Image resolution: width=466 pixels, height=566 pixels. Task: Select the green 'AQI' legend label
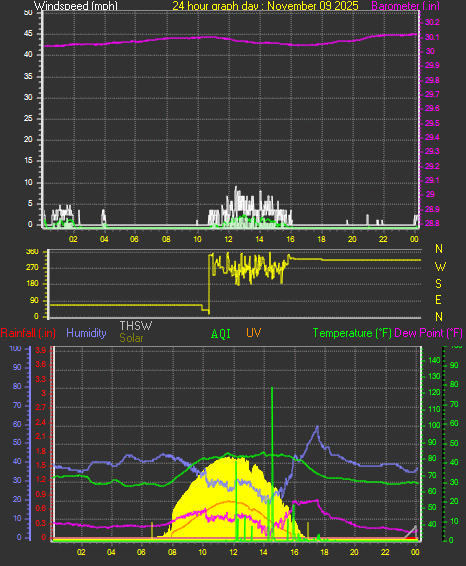pyautogui.click(x=221, y=334)
